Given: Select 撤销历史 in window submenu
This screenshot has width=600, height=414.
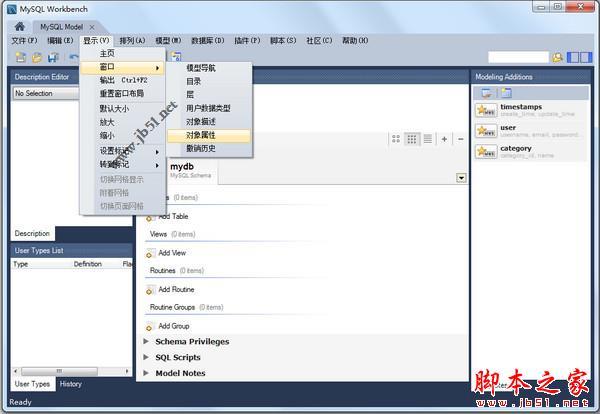Looking at the screenshot, I should click(x=209, y=148).
